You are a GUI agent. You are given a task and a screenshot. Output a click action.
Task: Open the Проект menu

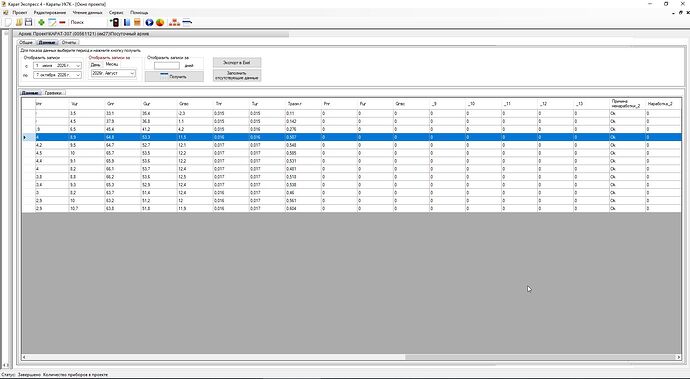(20, 13)
